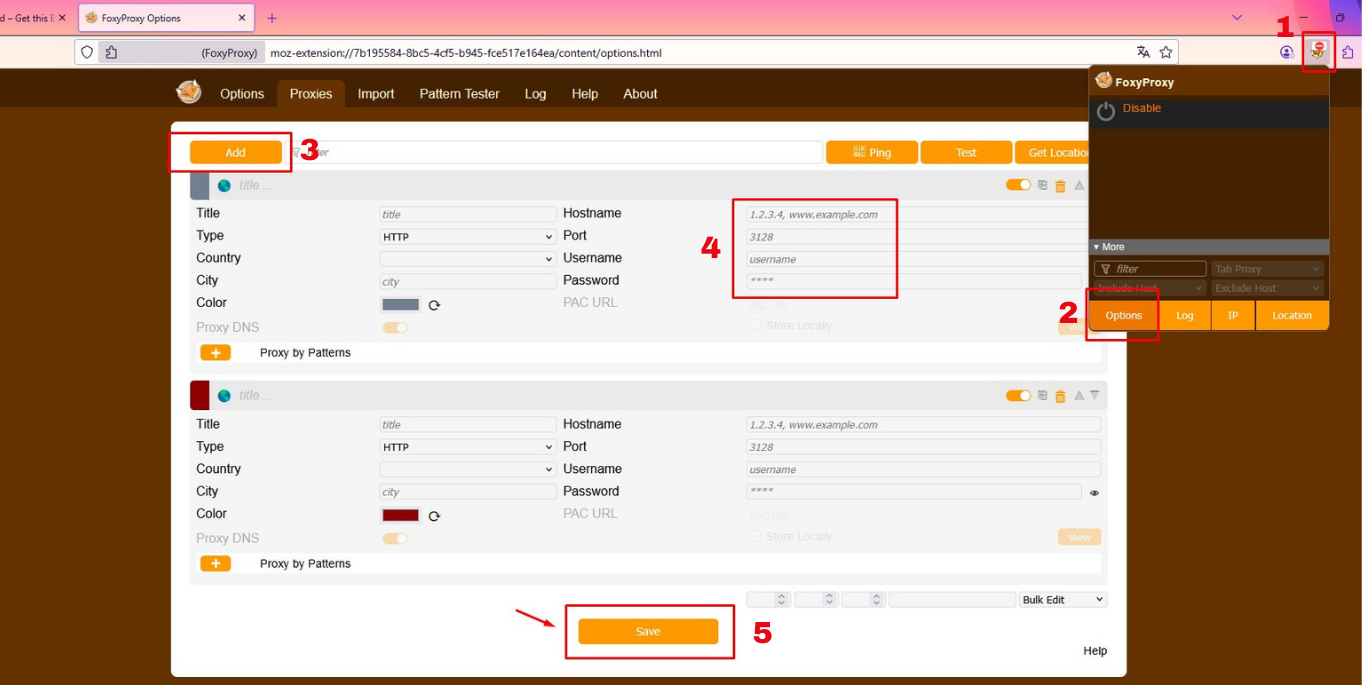The height and width of the screenshot is (685, 1362).
Task: Open Tab Proxy dropdown in popup
Action: [x=1268, y=269]
